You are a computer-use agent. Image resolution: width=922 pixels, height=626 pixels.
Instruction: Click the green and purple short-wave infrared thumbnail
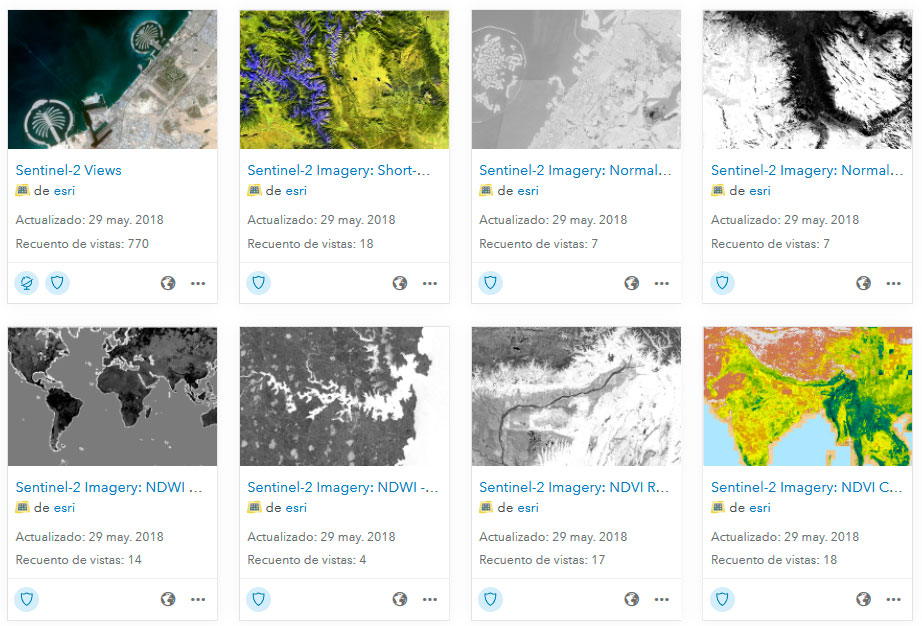click(344, 79)
